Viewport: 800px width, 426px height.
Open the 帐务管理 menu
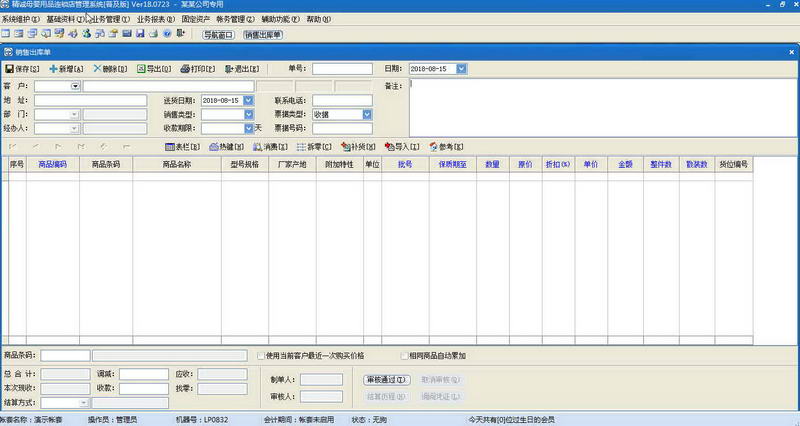tap(235, 19)
